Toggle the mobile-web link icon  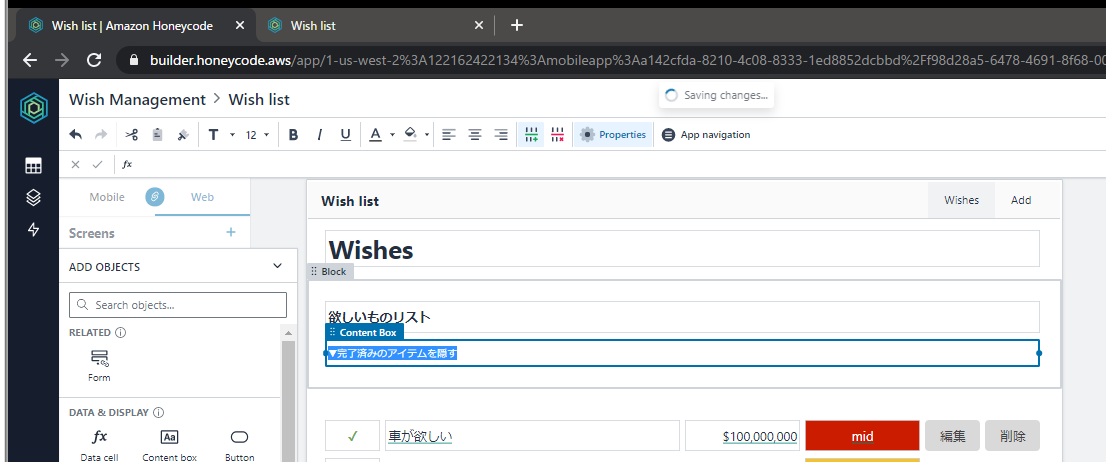[x=154, y=197]
